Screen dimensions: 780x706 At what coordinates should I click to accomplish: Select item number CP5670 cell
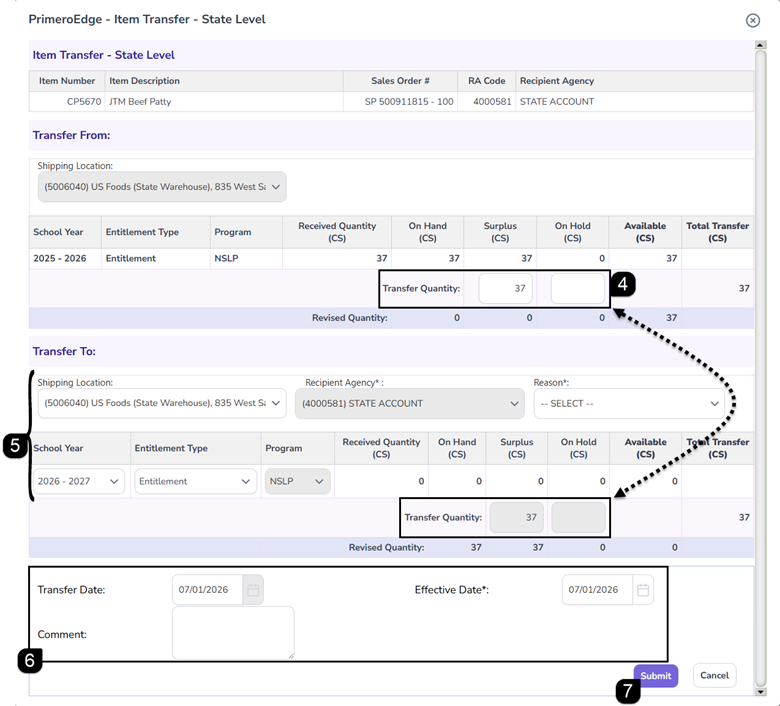67,101
